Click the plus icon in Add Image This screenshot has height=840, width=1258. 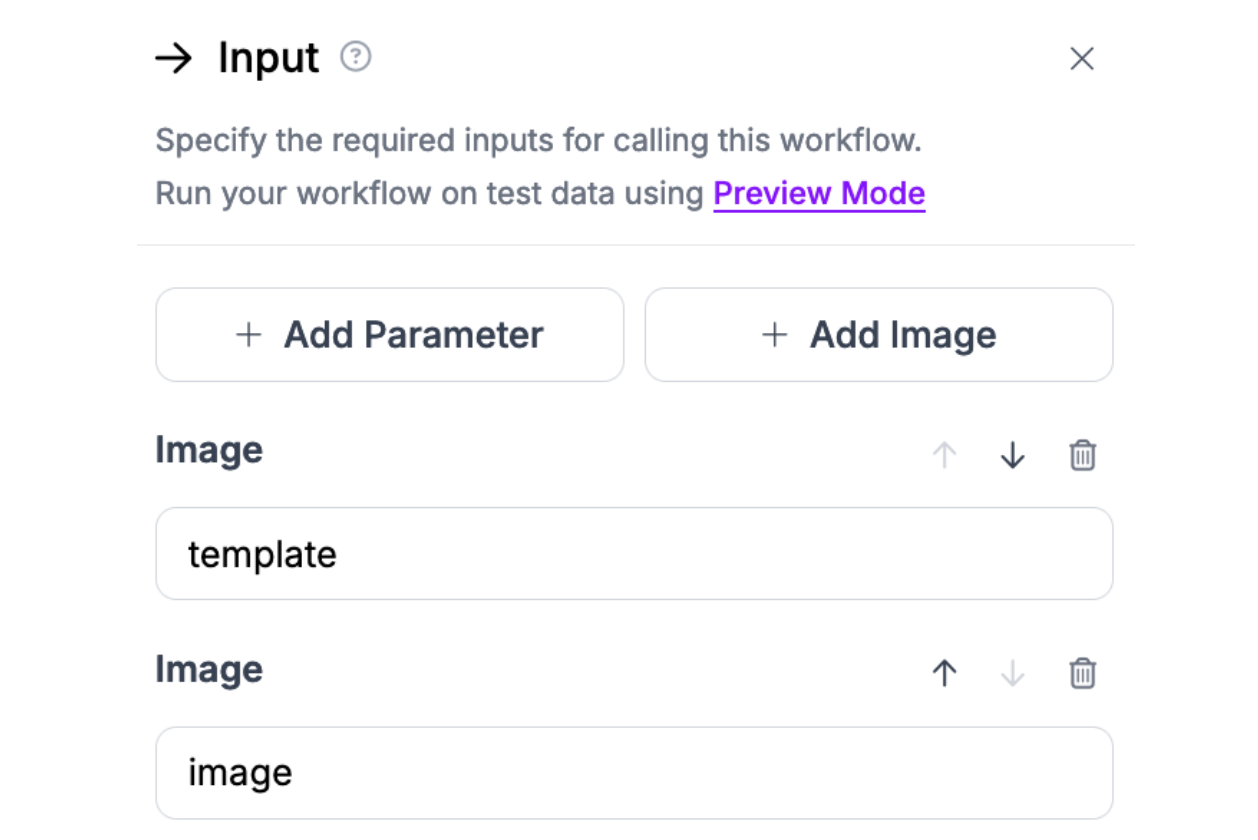[x=775, y=335]
